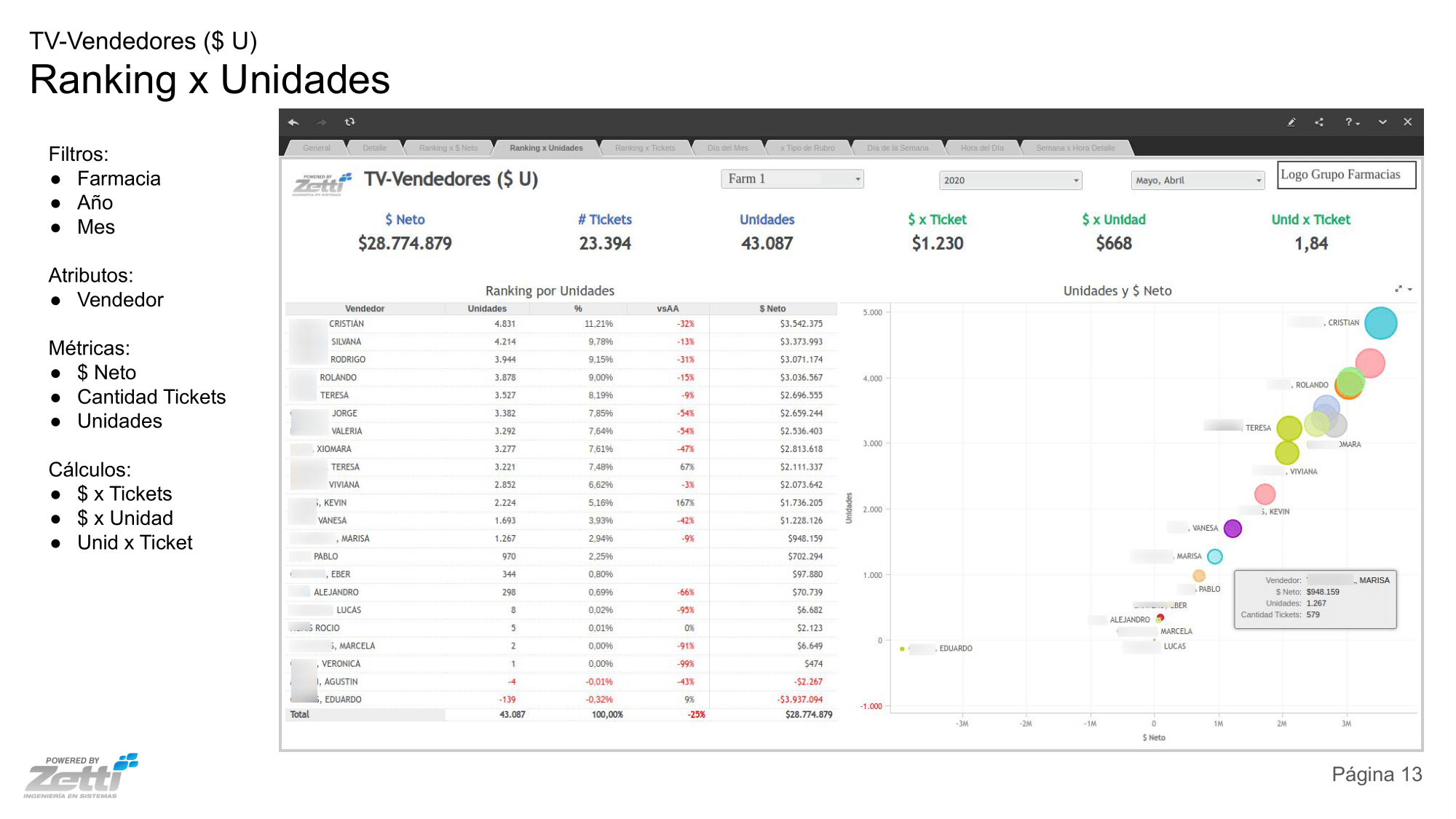Select the CRISTIAN row in ranking table
The image size is (1456, 819).
pos(561,324)
